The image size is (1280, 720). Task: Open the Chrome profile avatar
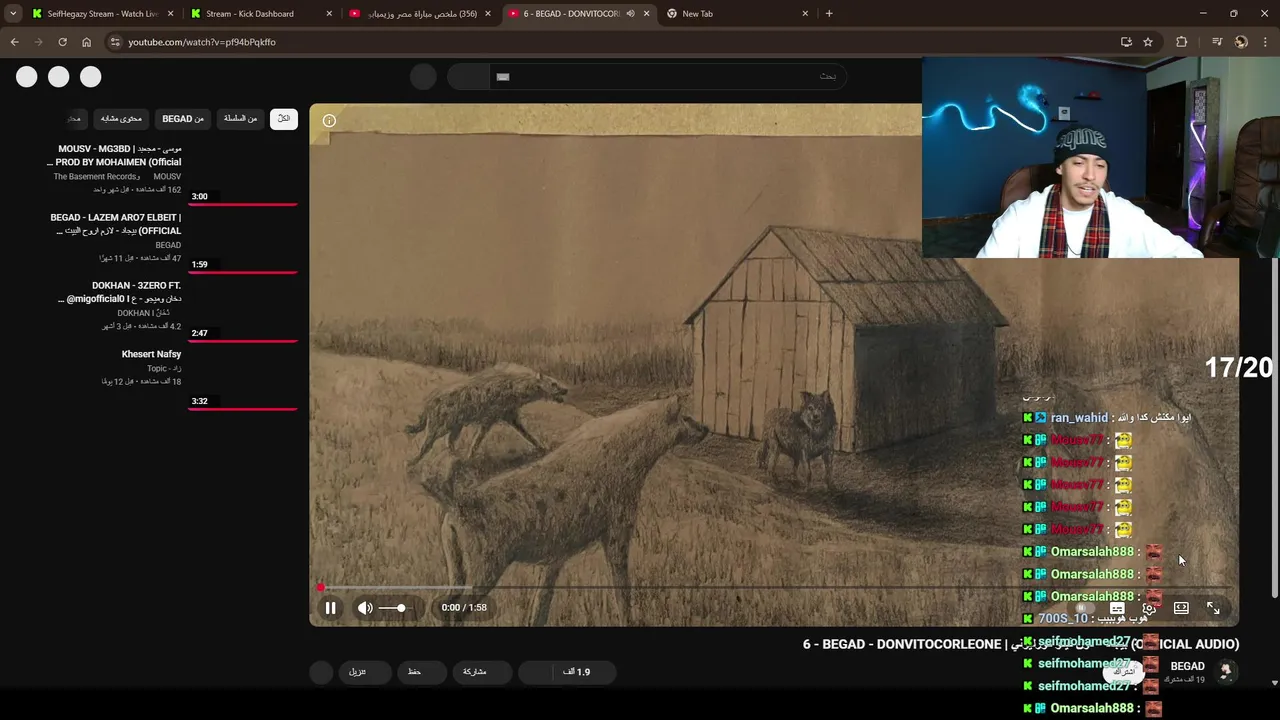(1241, 42)
